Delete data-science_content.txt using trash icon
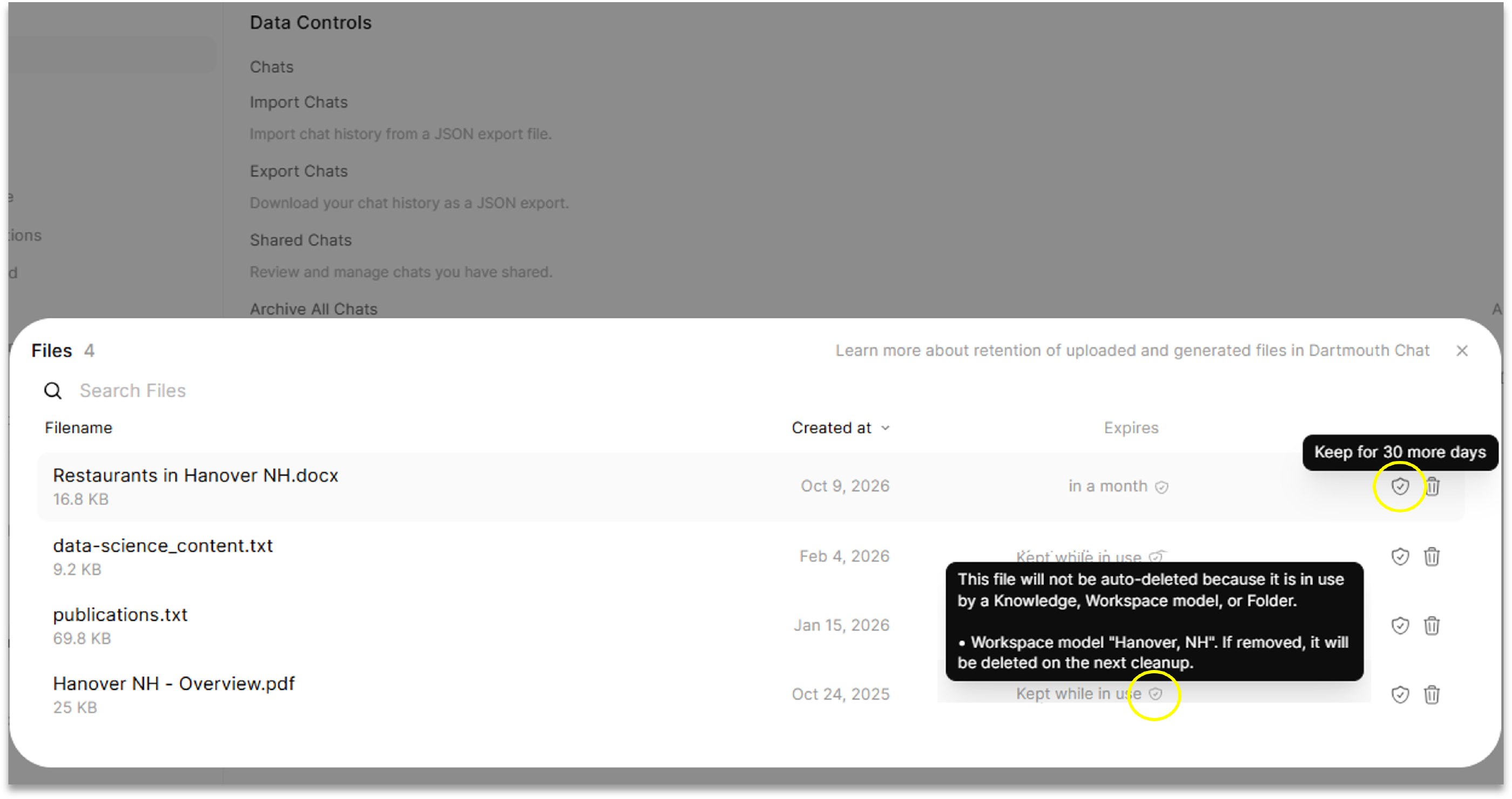Image resolution: width=1512 pixels, height=799 pixels. tap(1432, 556)
